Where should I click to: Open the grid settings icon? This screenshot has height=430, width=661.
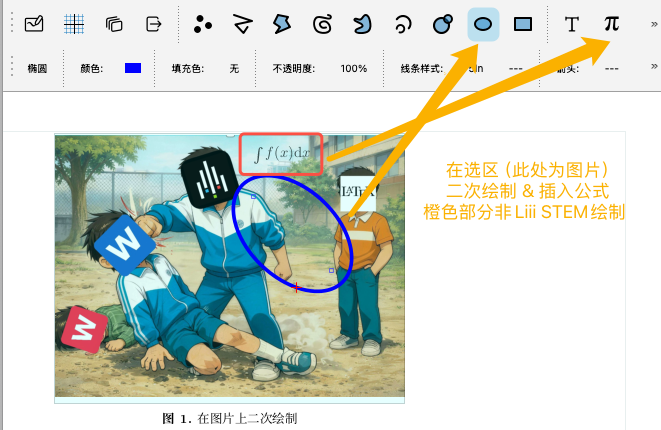click(x=74, y=24)
